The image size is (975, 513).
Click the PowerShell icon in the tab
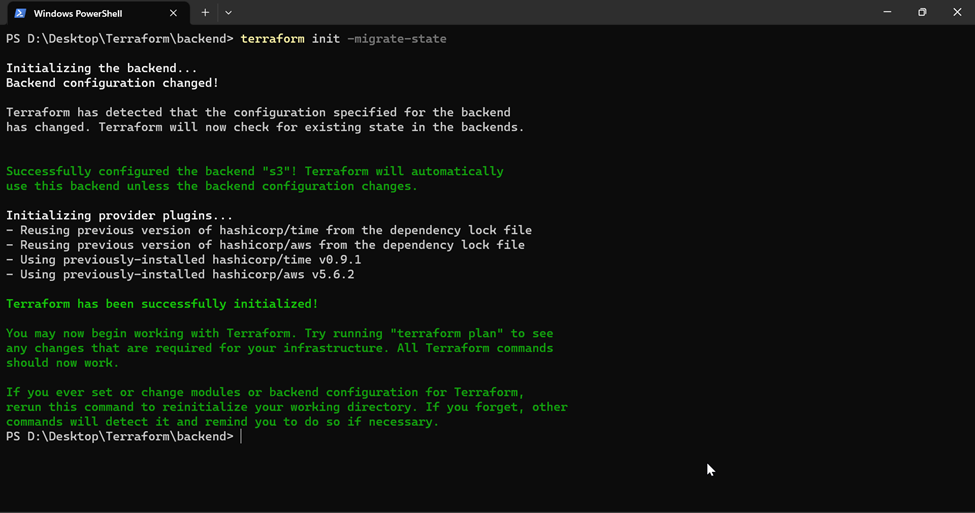(20, 13)
